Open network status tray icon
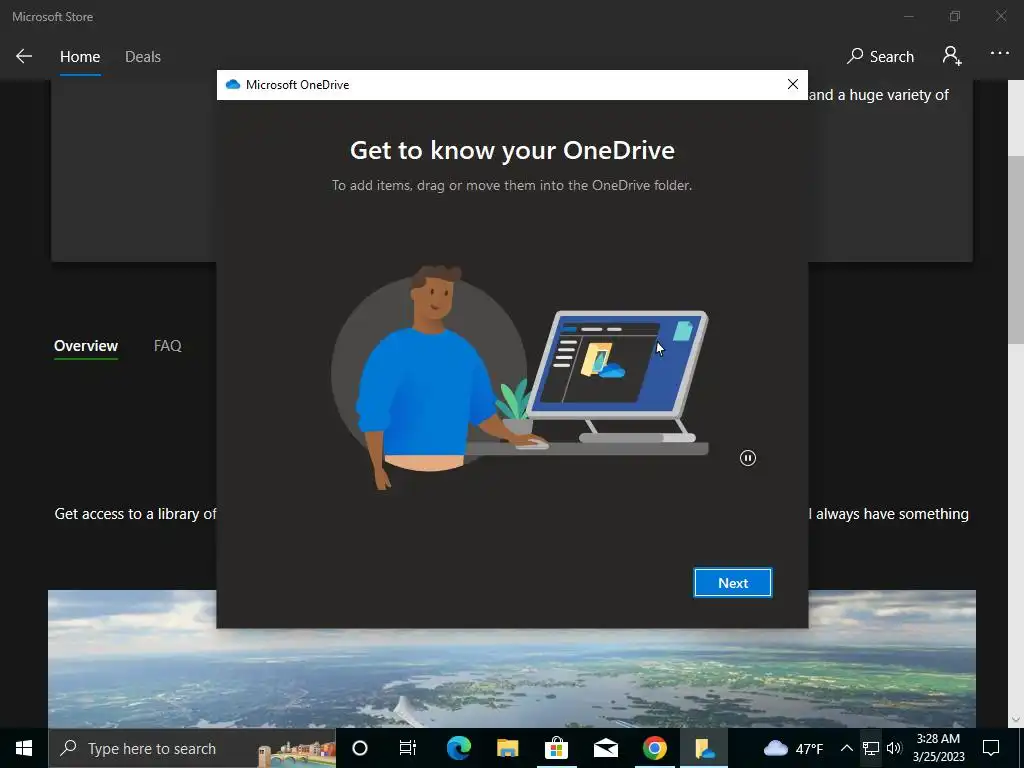 tap(871, 748)
